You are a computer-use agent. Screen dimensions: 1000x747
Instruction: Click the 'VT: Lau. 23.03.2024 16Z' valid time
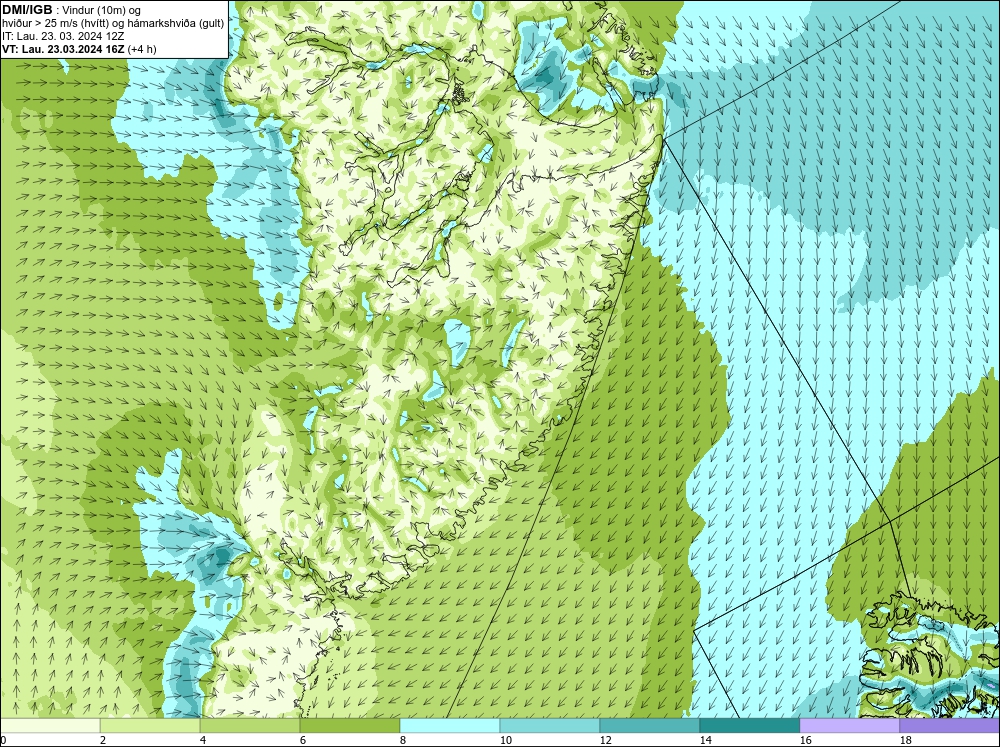(64, 49)
